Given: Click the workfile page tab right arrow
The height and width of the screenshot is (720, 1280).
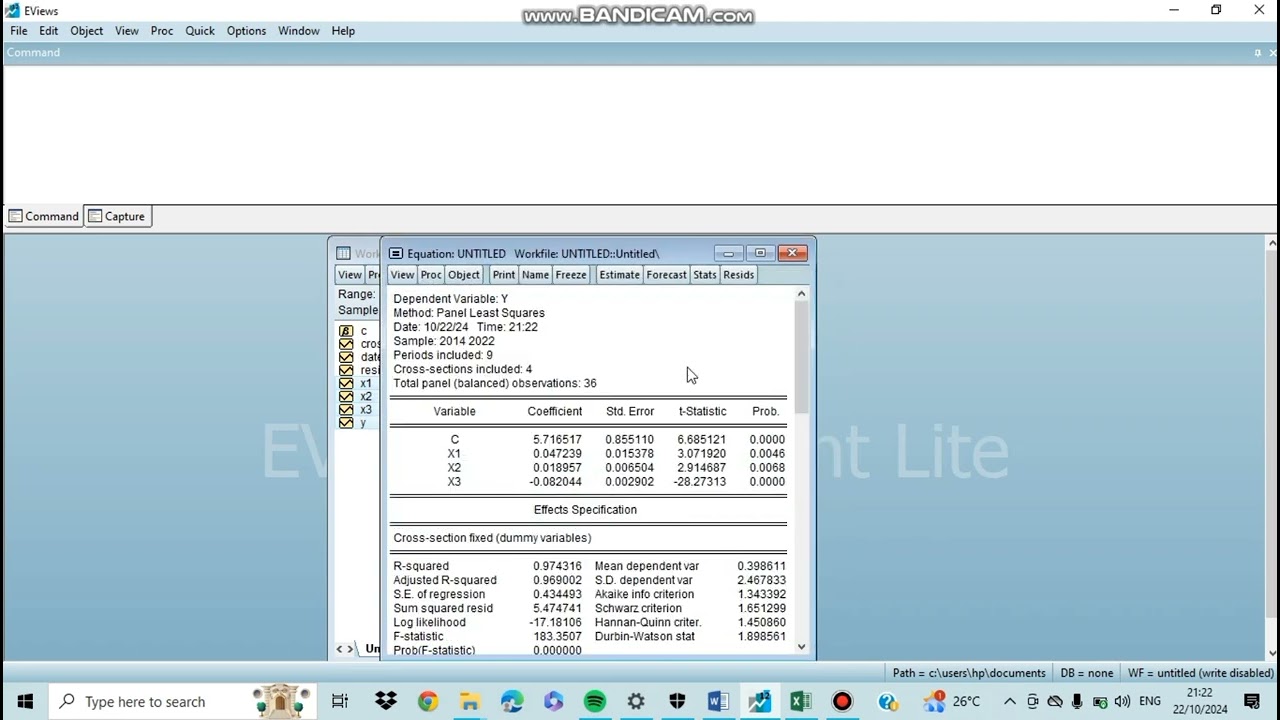Looking at the screenshot, I should tap(350, 649).
